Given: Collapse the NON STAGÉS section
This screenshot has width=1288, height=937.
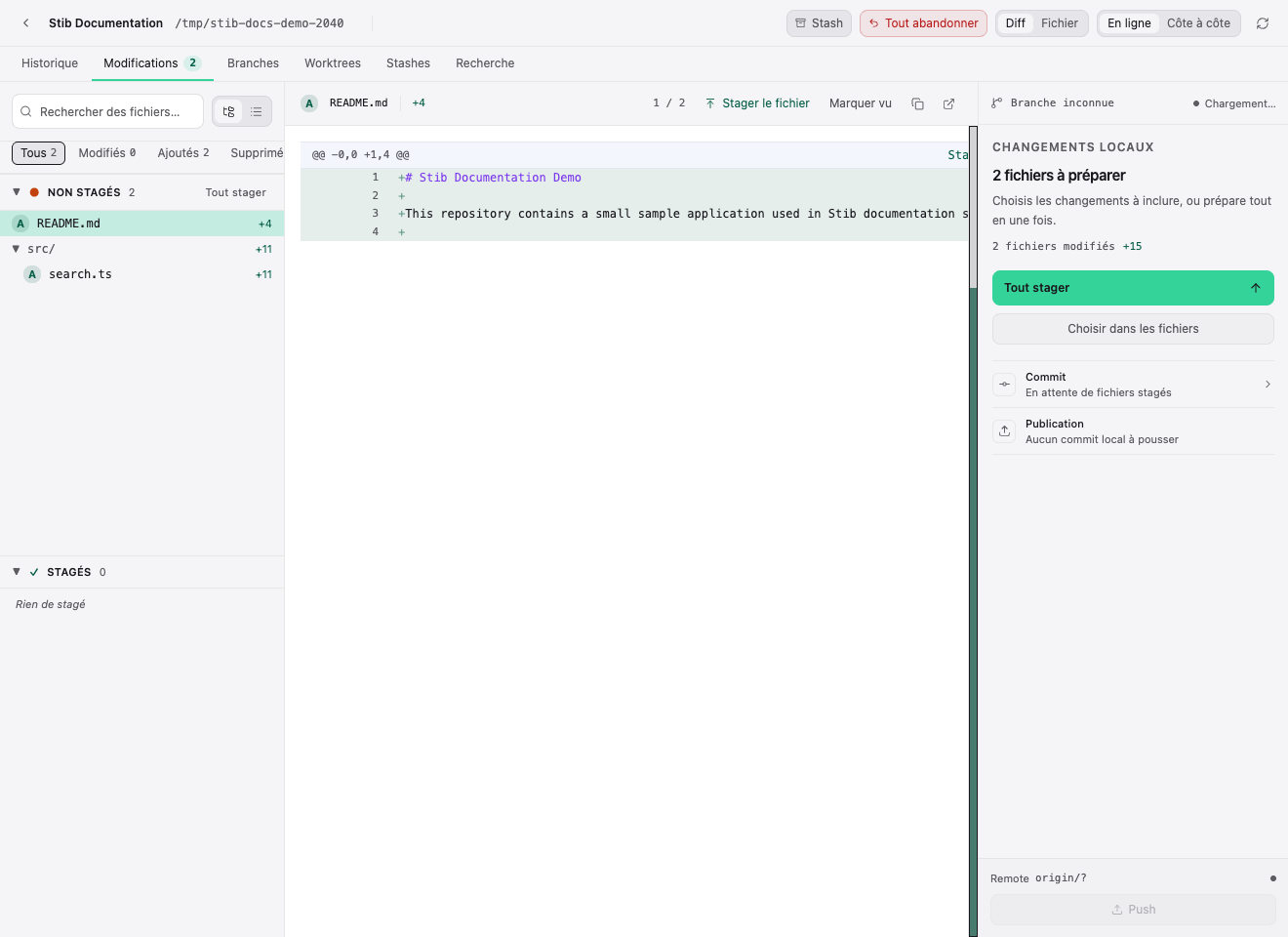Looking at the screenshot, I should coord(17,192).
